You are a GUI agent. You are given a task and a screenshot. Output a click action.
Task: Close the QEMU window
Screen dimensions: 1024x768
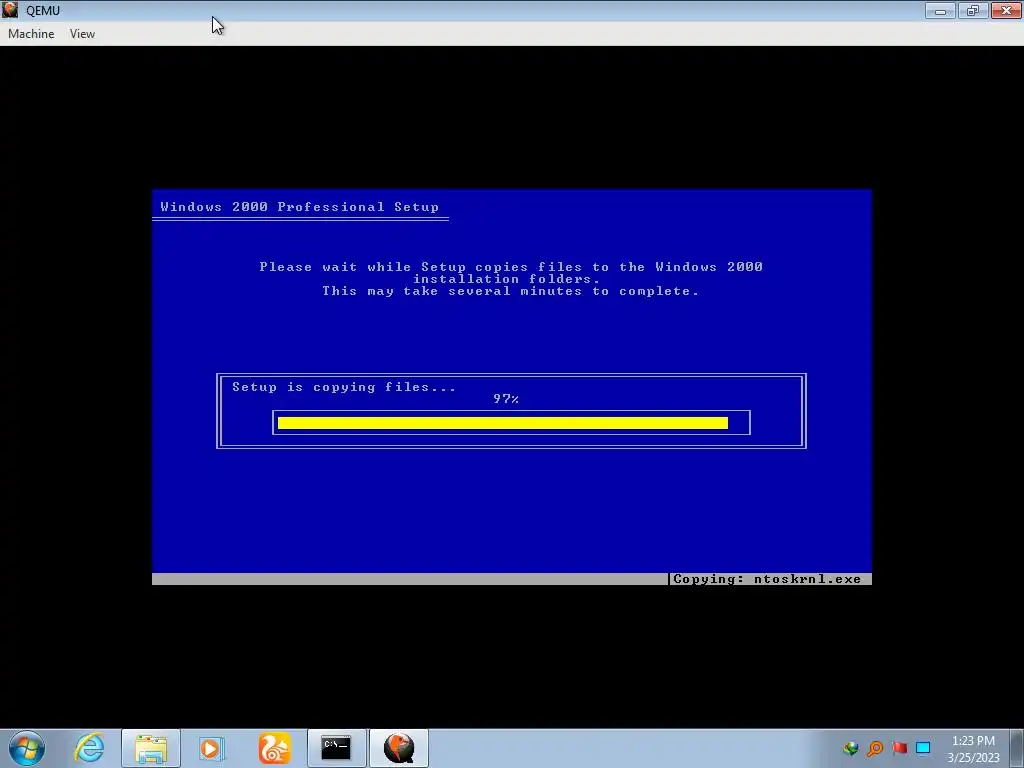(1006, 10)
